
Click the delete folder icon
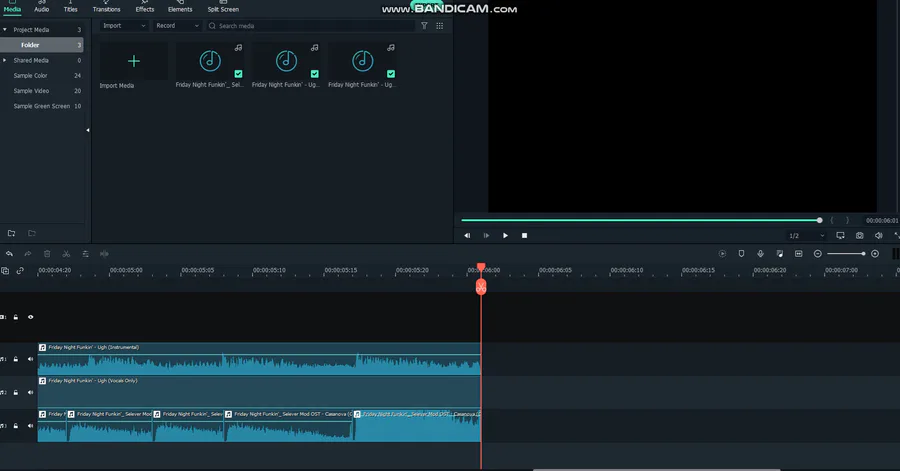pyautogui.click(x=32, y=233)
